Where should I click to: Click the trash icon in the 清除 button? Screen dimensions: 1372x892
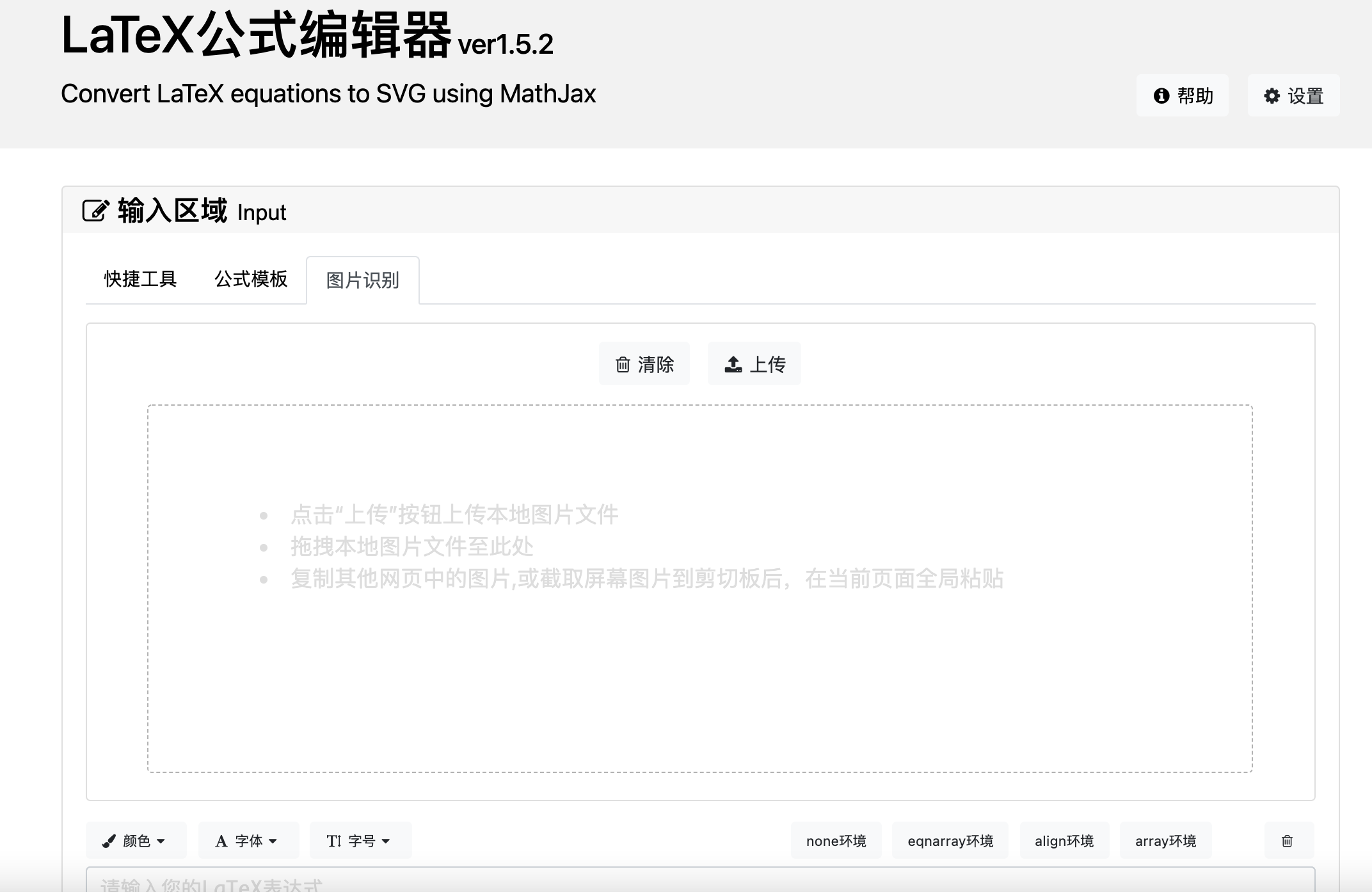[622, 363]
